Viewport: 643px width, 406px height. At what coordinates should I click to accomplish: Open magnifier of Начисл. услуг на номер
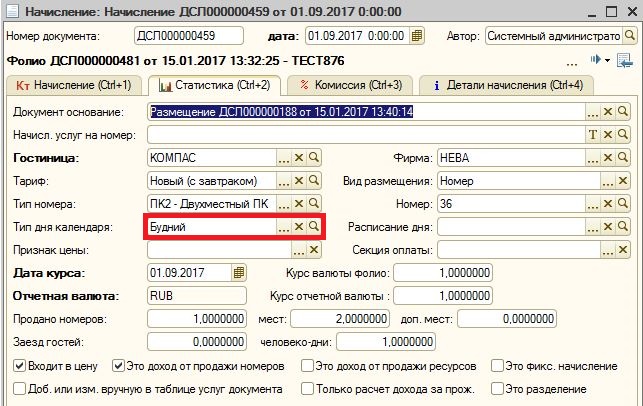[x=622, y=135]
